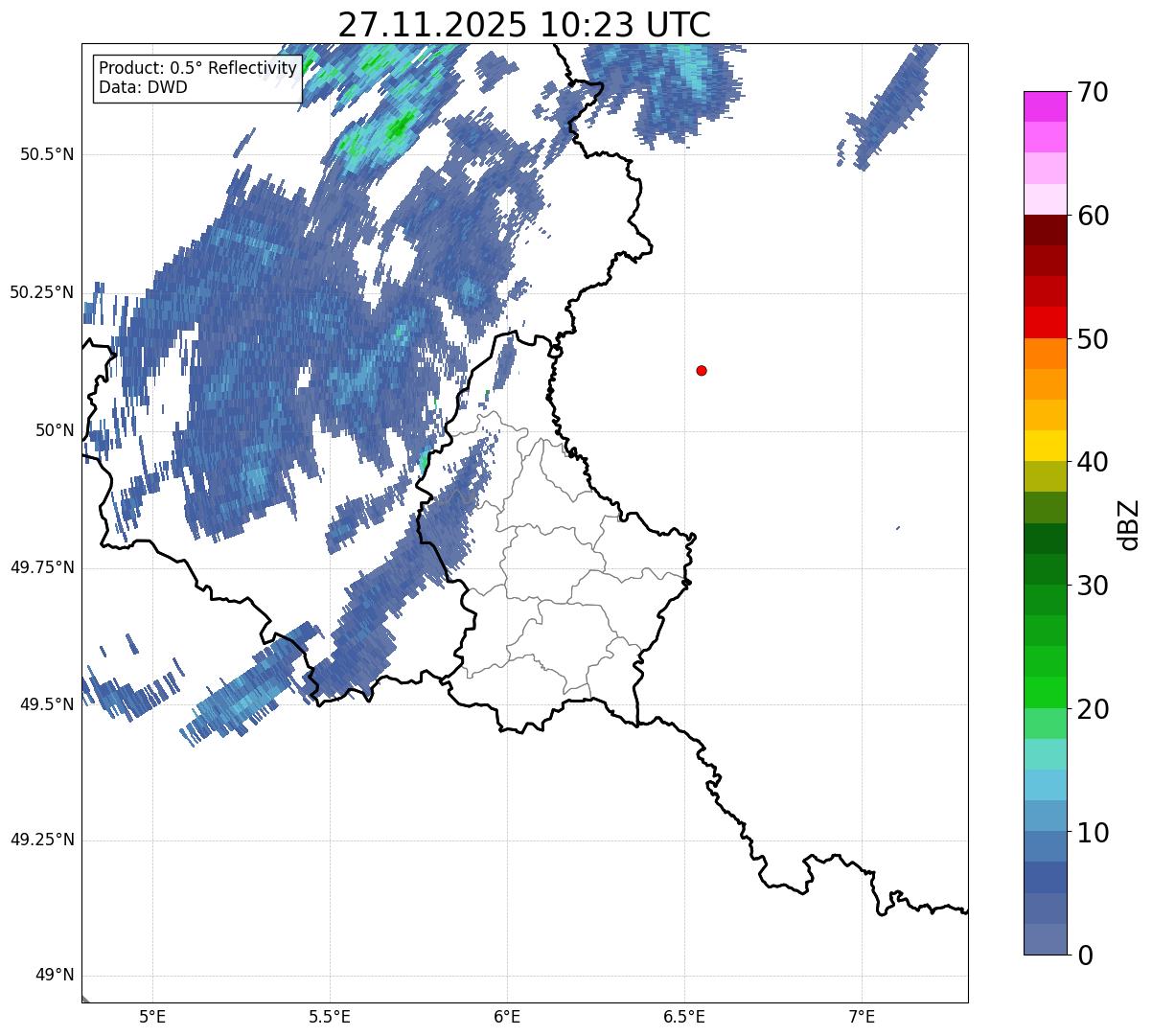Viewport: 1152px width, 1036px height.
Task: Click the 50.25°N latitude label
Action: (x=42, y=292)
